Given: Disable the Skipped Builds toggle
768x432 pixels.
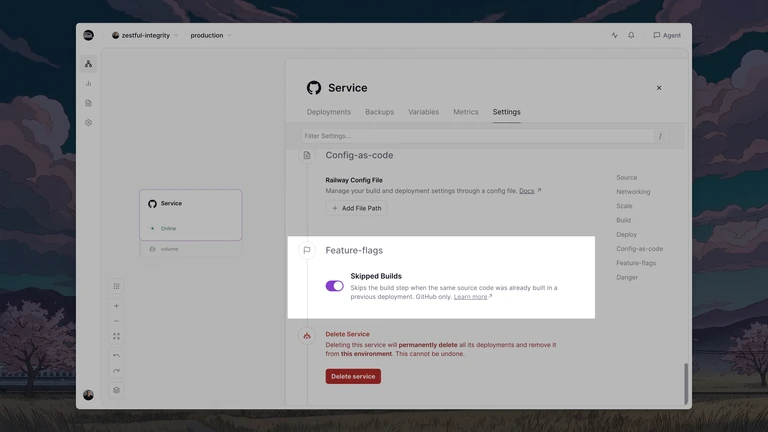Looking at the screenshot, I should click(335, 286).
